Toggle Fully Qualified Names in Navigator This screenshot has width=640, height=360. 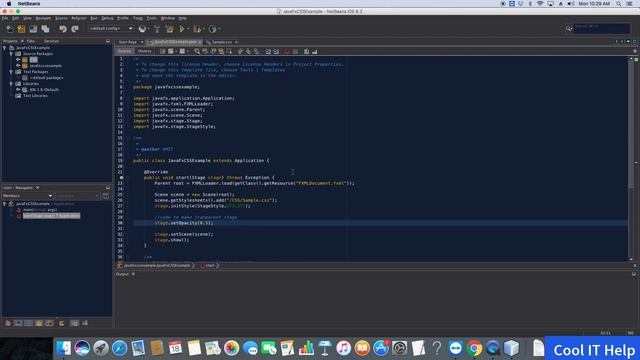click(x=62, y=323)
